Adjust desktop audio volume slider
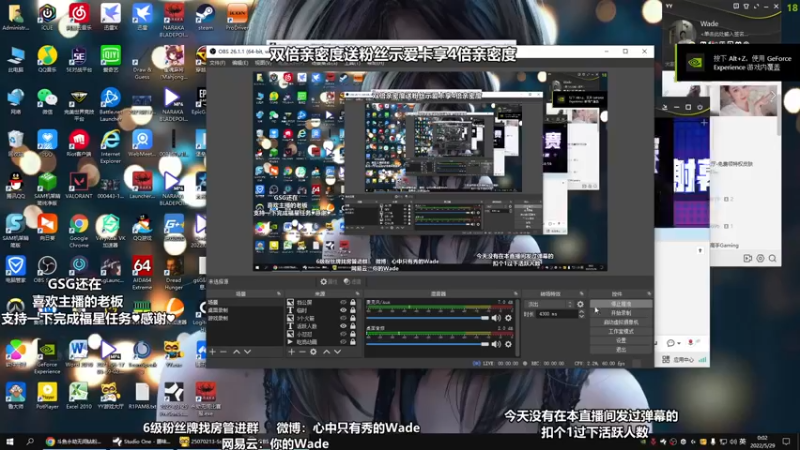Screen dimensions: 800x450 (x=428, y=344)
